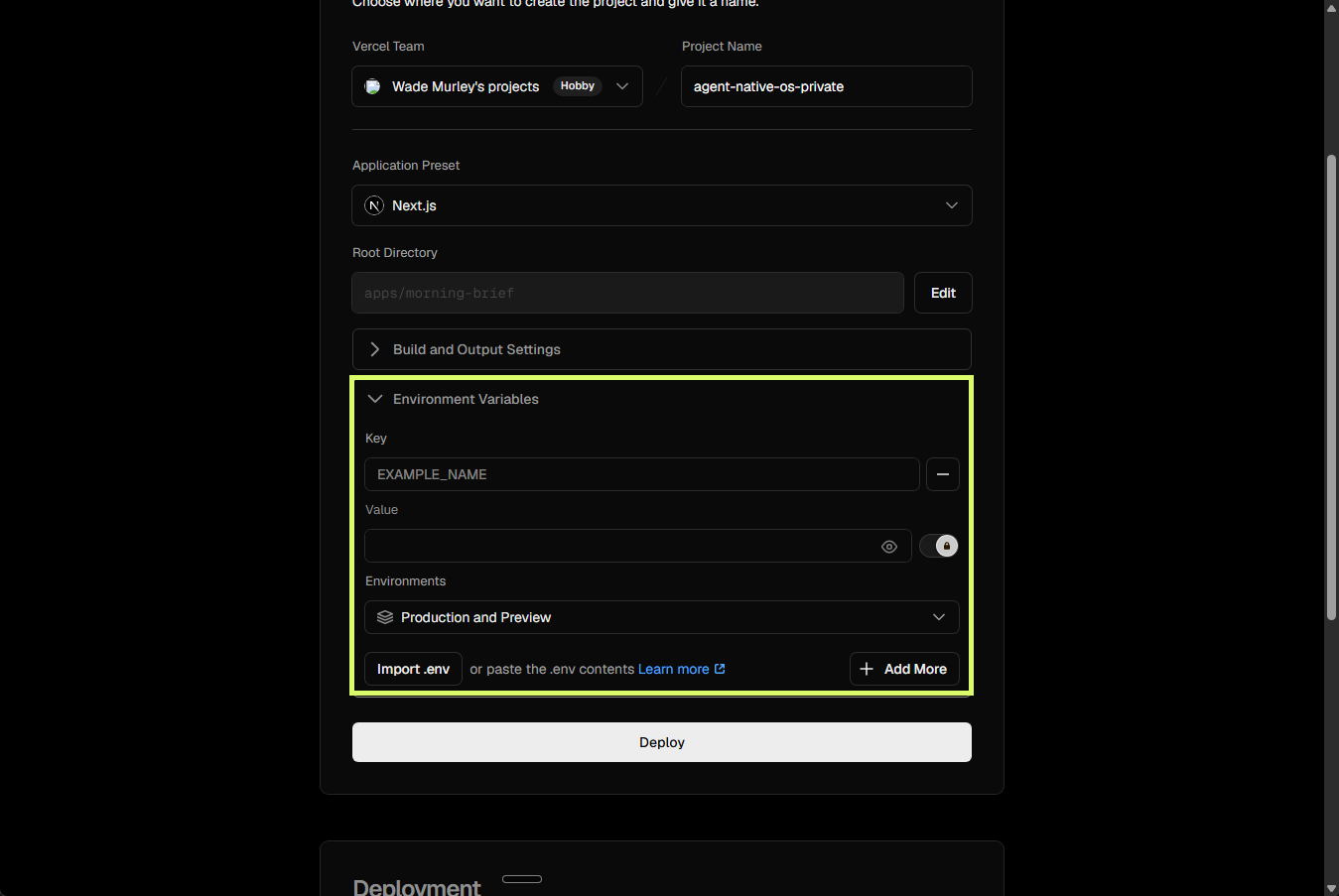Click the Import .env button
The width and height of the screenshot is (1339, 896).
(x=413, y=669)
